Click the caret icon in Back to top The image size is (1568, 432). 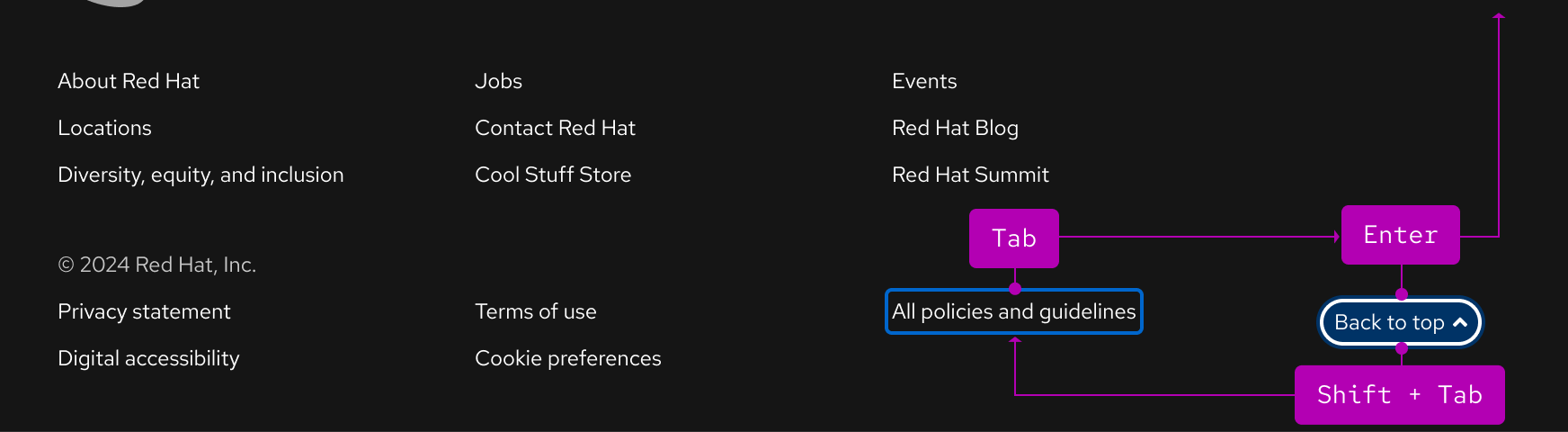coord(1460,322)
